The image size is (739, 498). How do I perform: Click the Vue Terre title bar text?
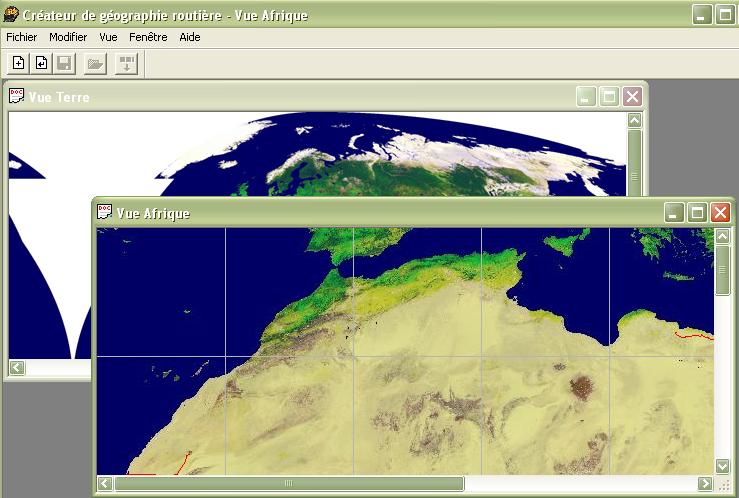tap(59, 97)
